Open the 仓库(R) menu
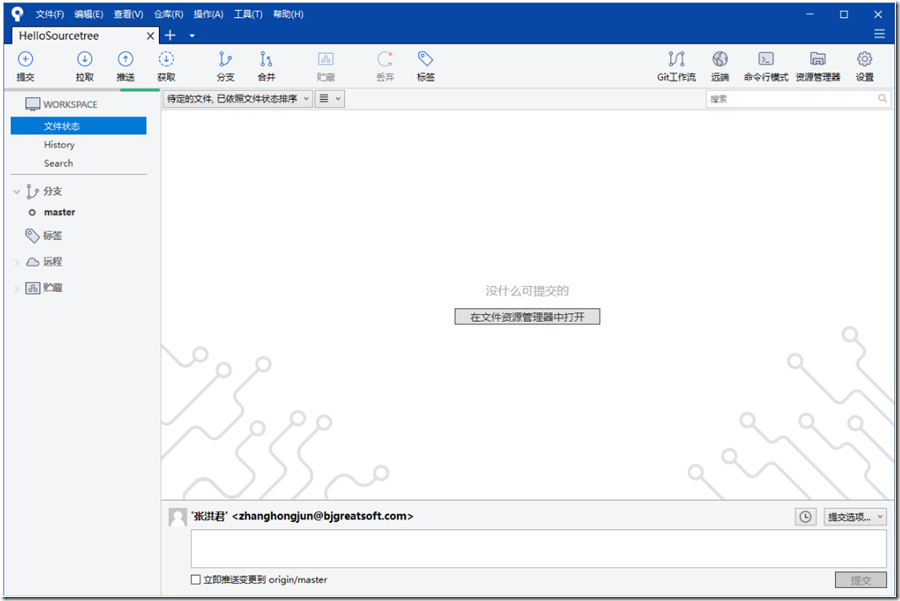This screenshot has height=601, width=900. (x=168, y=14)
